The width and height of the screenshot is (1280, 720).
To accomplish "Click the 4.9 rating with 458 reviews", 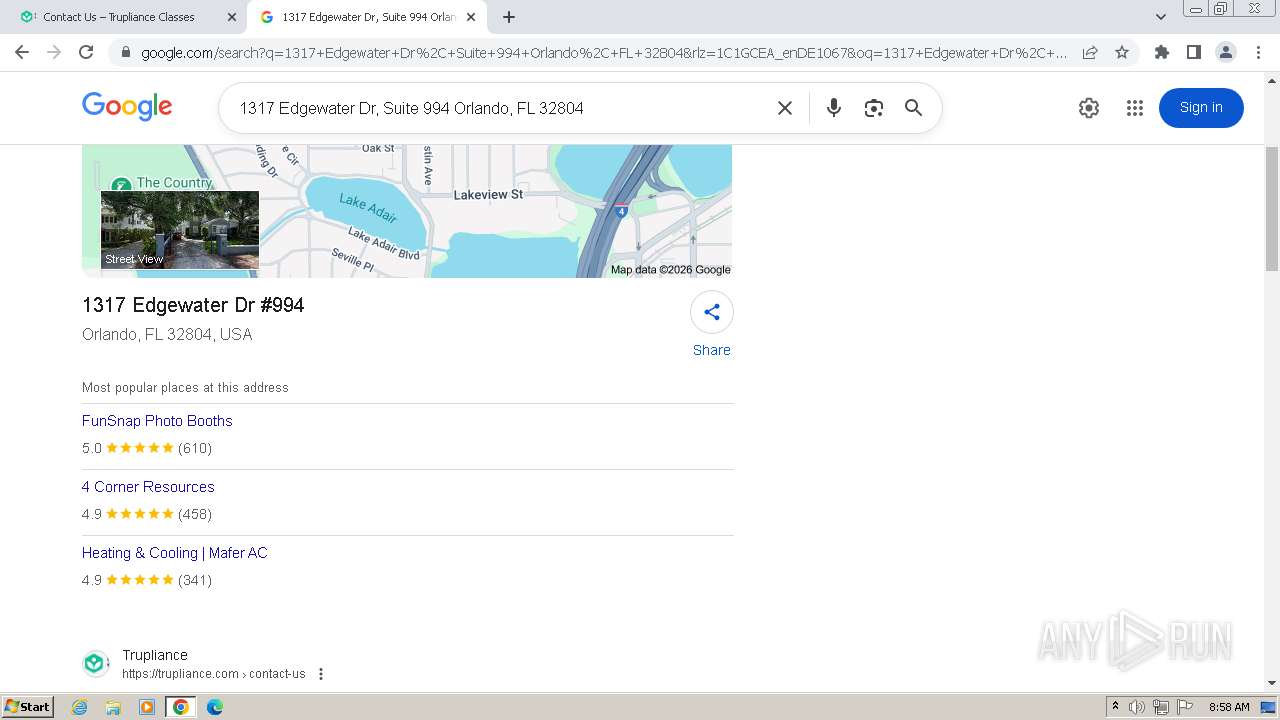I will coord(147,514).
